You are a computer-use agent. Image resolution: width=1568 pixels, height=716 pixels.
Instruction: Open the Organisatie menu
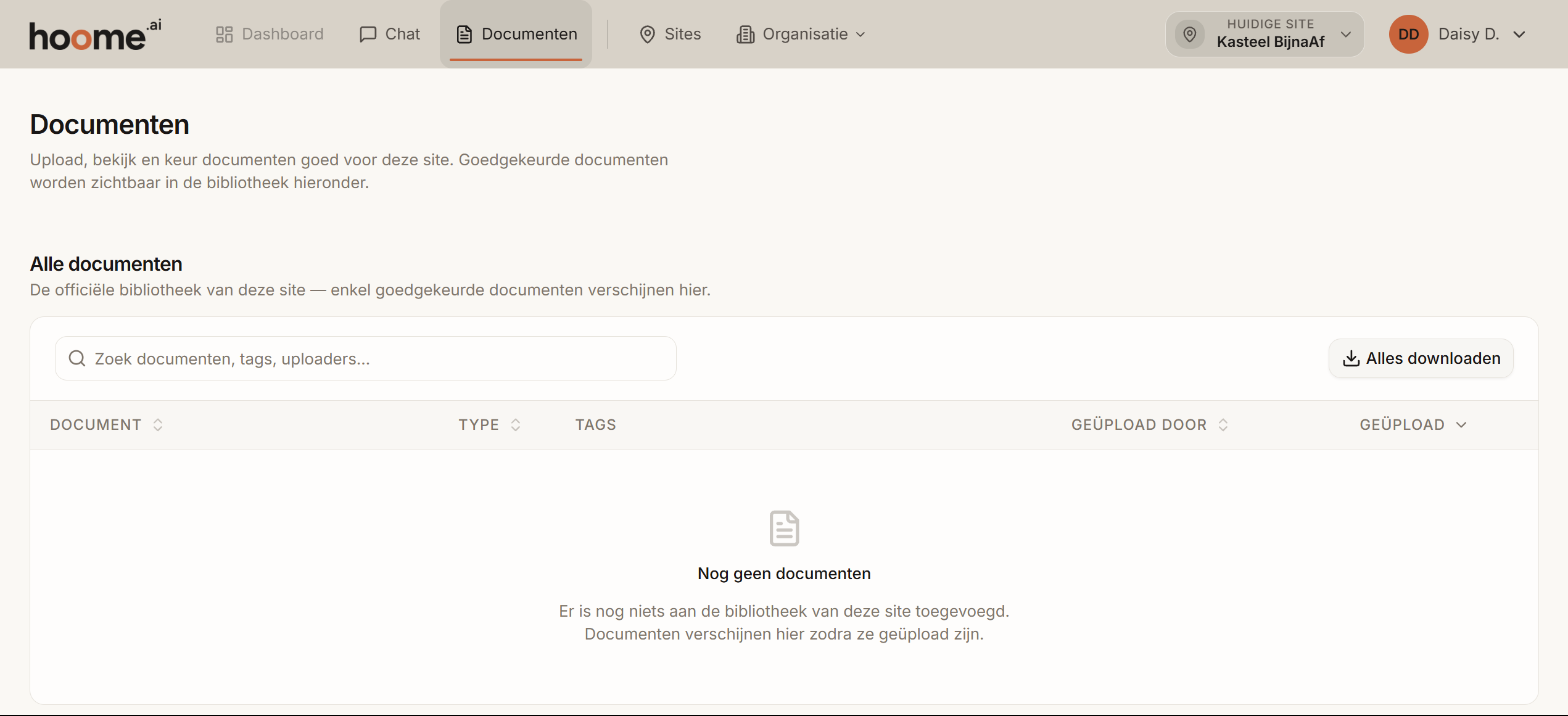coord(801,34)
